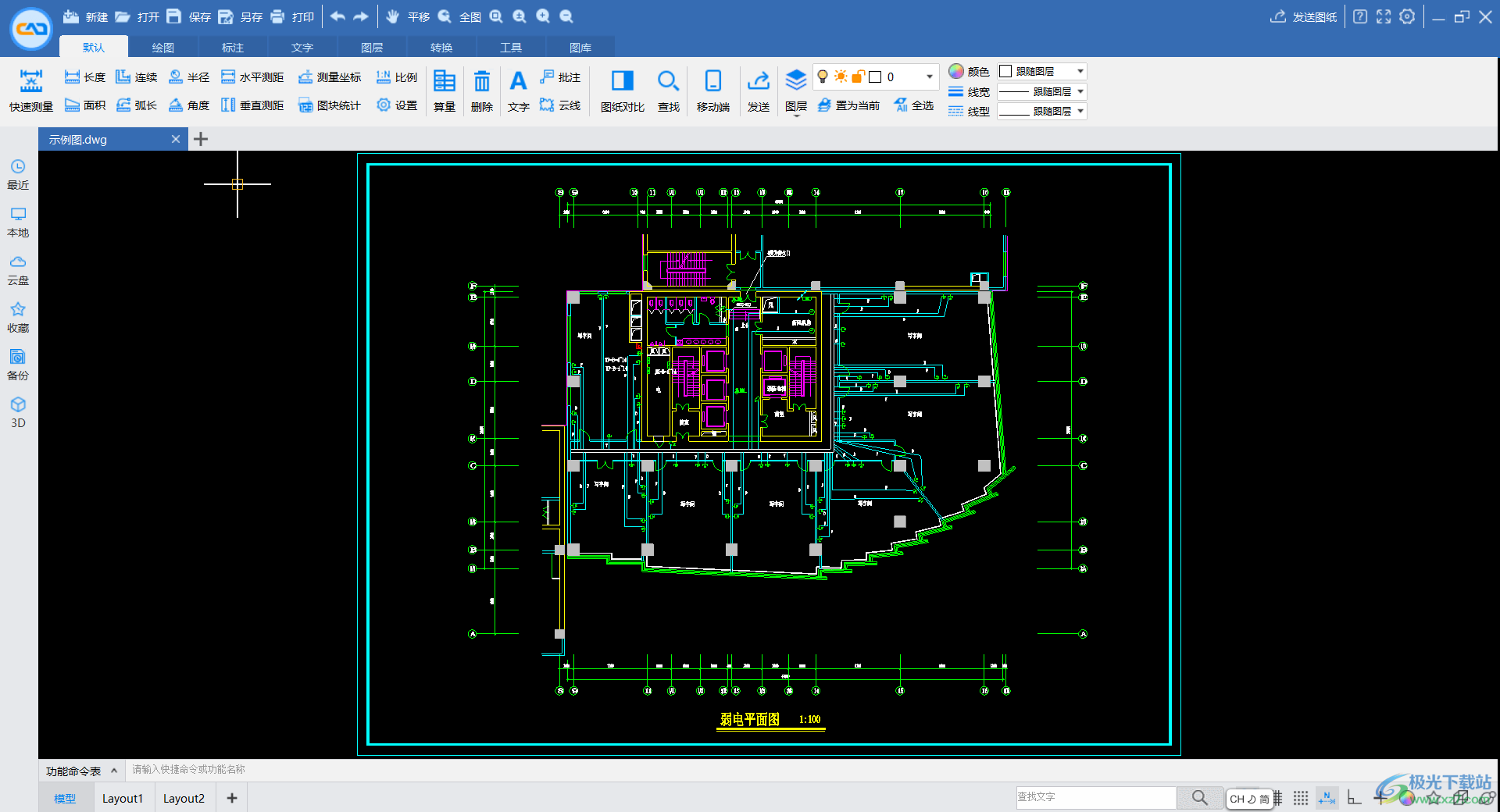The height and width of the screenshot is (812, 1500).
Task: Open Favorites (收藏) in sidebar
Action: [18, 318]
